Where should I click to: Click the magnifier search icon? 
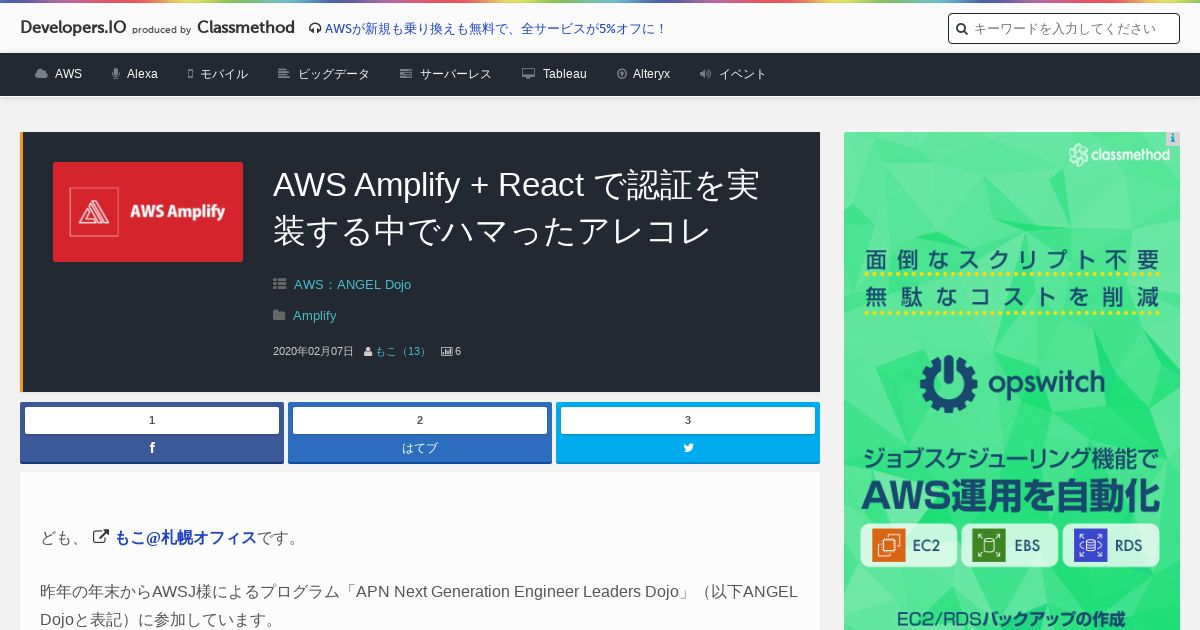point(962,29)
